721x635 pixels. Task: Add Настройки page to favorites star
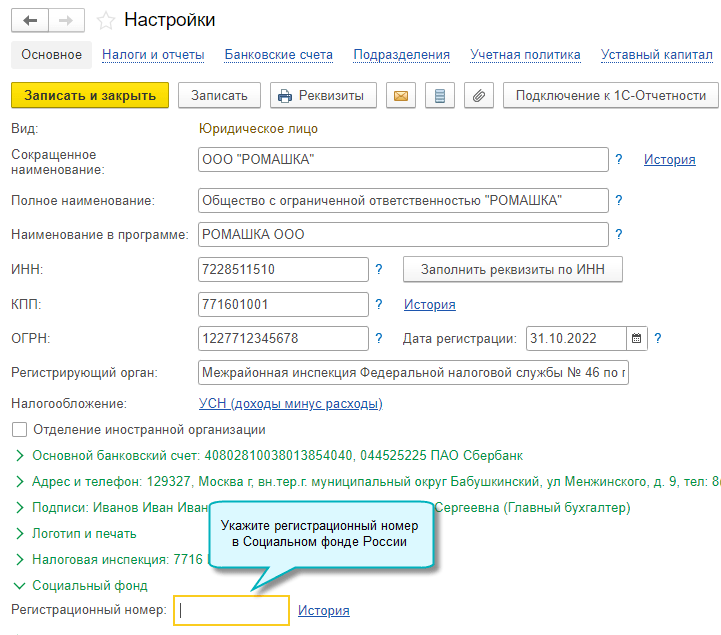[x=105, y=20]
